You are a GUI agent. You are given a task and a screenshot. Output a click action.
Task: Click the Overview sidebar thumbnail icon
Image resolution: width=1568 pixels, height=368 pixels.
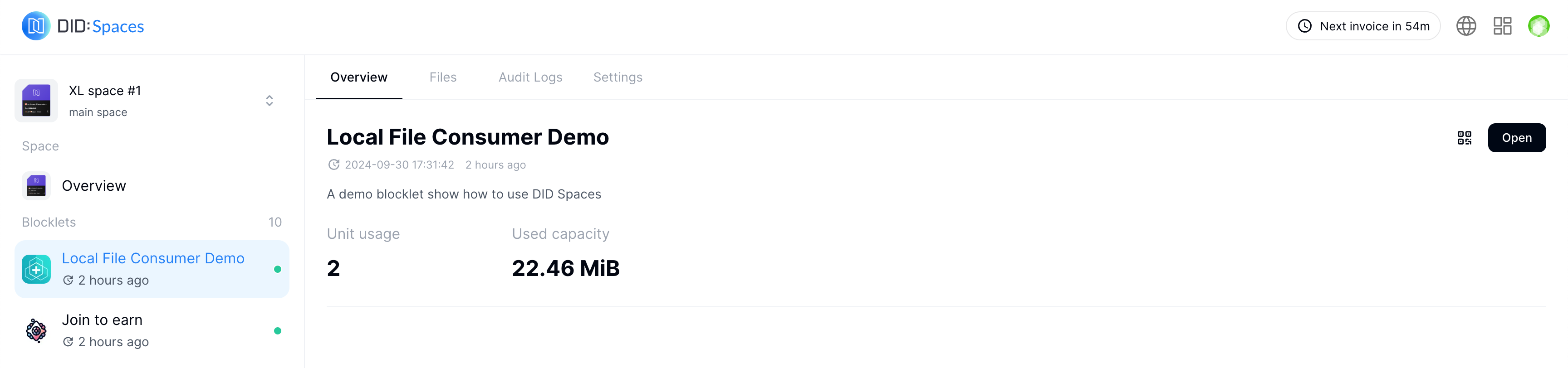tap(36, 185)
